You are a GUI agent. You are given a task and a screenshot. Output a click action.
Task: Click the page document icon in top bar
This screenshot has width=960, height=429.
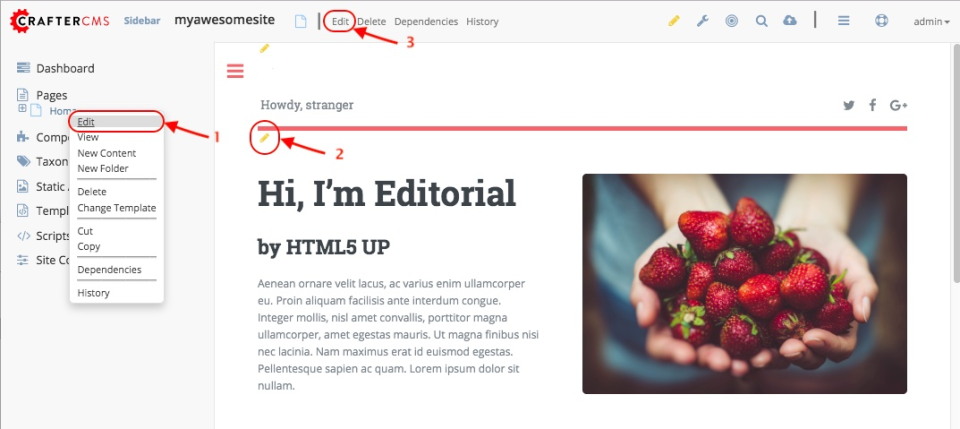point(301,21)
